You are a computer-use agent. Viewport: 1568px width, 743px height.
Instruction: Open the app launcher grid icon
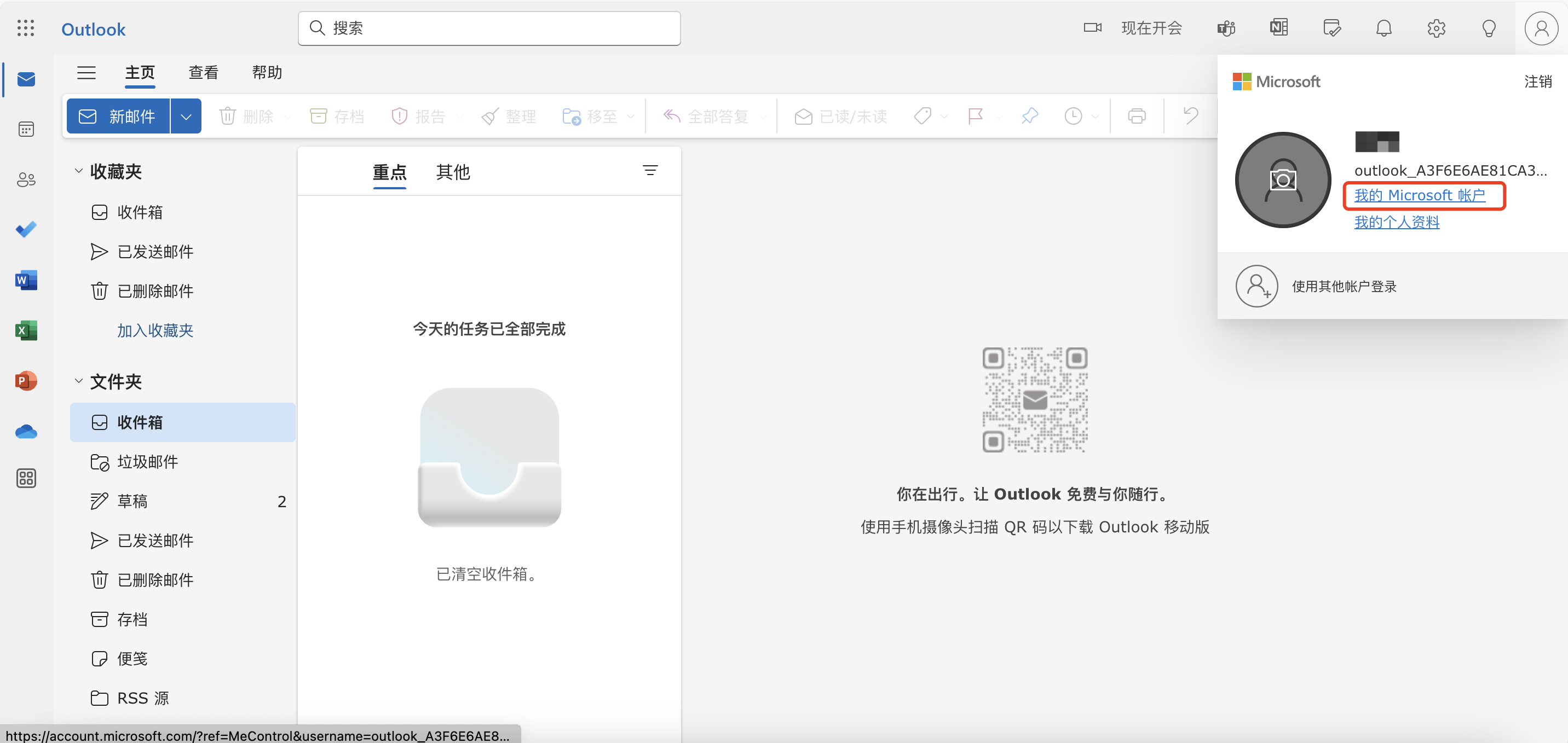(26, 28)
